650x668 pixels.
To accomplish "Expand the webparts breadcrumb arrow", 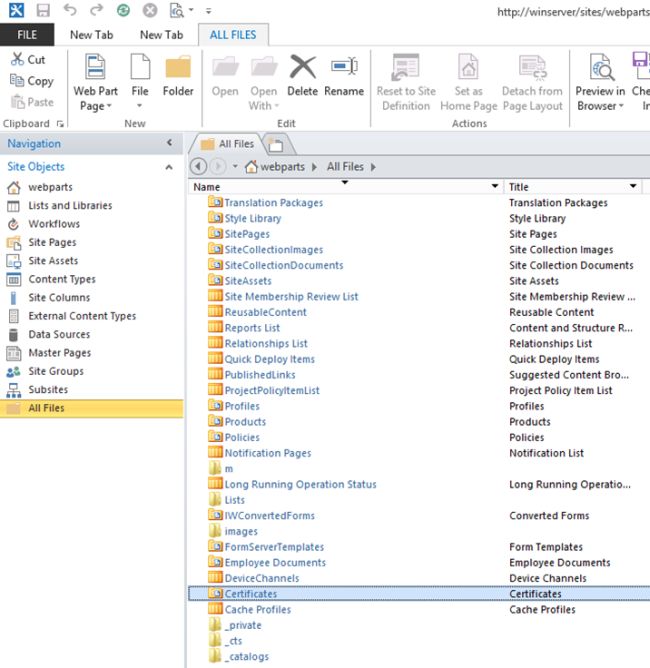I will pyautogui.click(x=314, y=167).
